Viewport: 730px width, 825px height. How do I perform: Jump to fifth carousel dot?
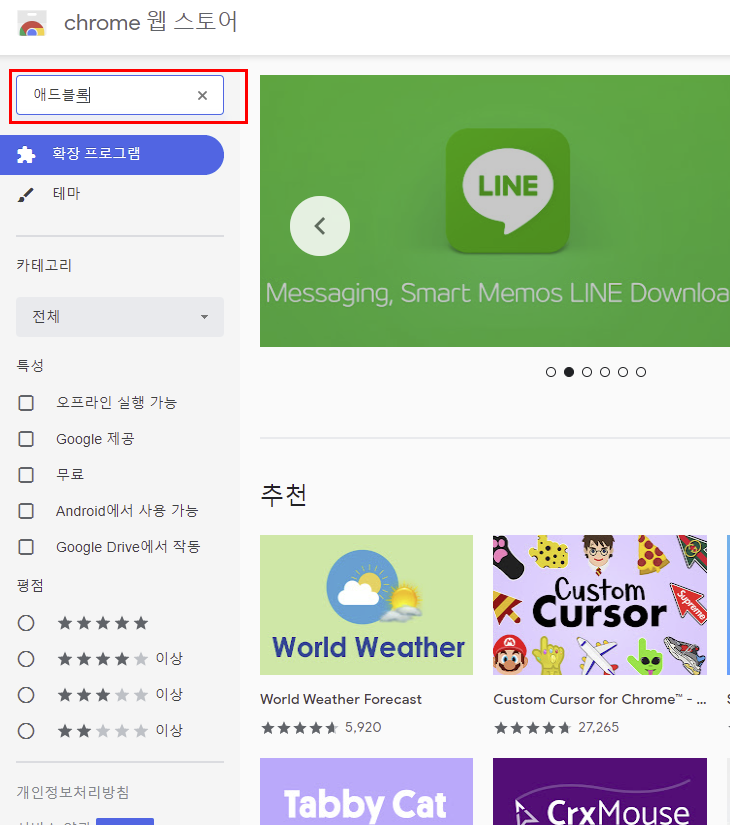point(623,372)
